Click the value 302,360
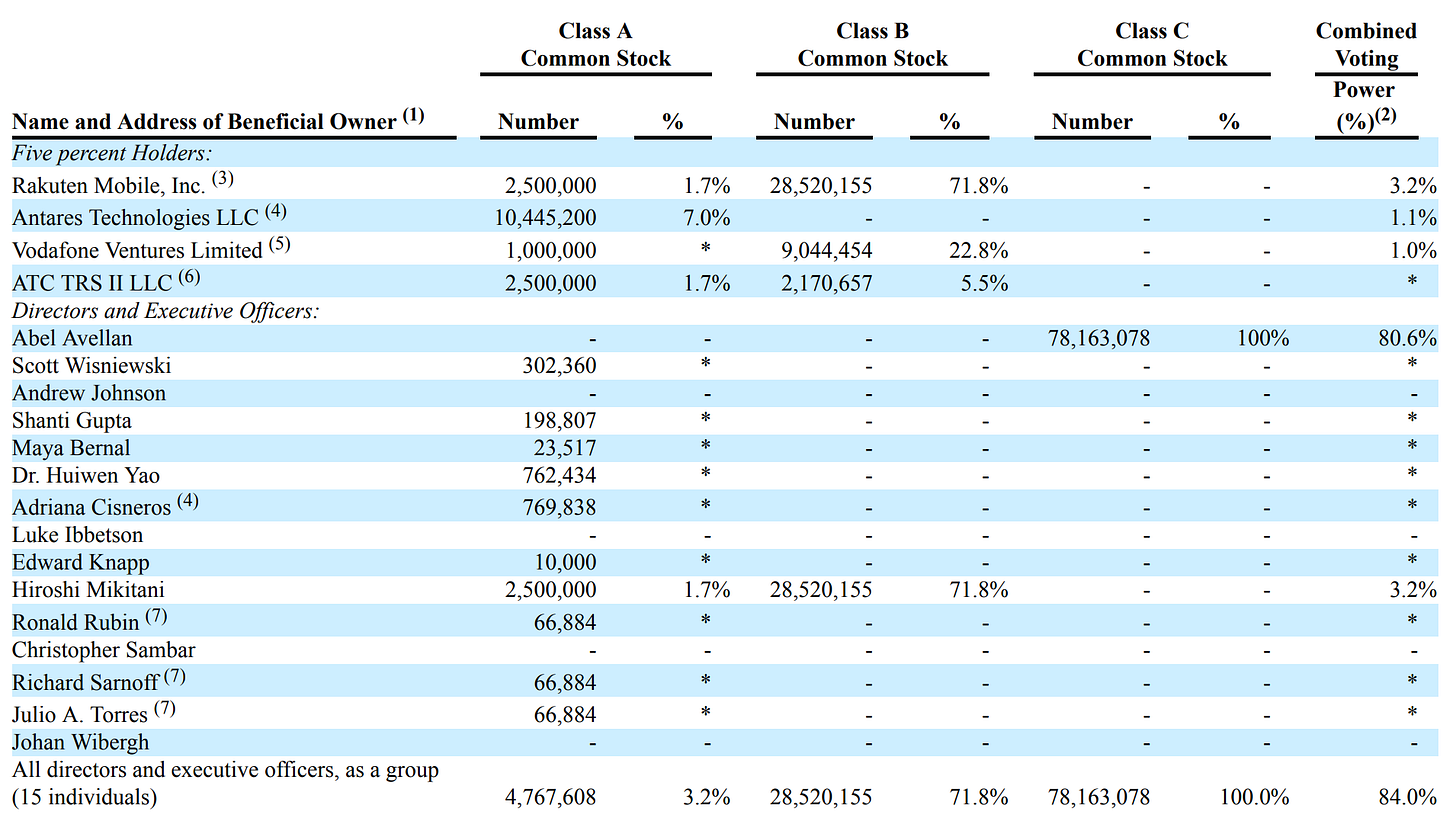Screen dimensions: 1456x831 coord(561,366)
